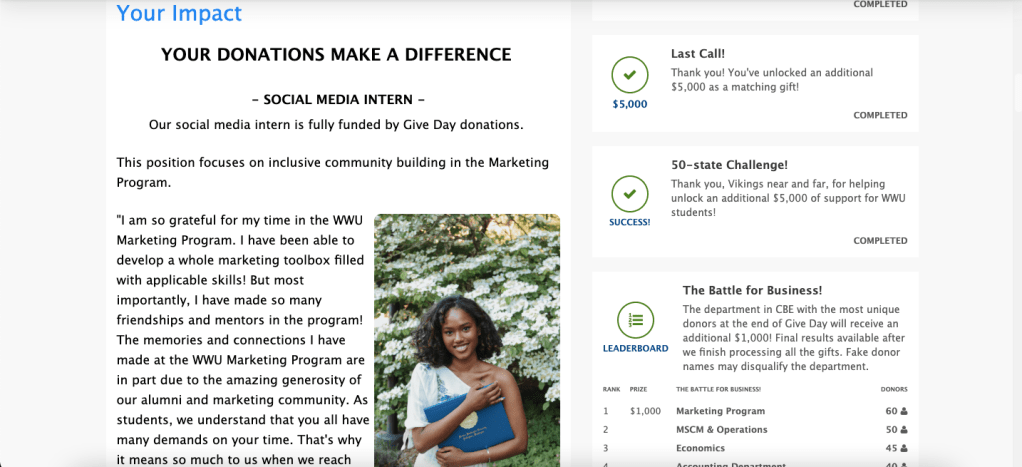Viewport: 1022px width, 467px height.
Task: Click the Last Call! challenge title
Action: (x=698, y=54)
